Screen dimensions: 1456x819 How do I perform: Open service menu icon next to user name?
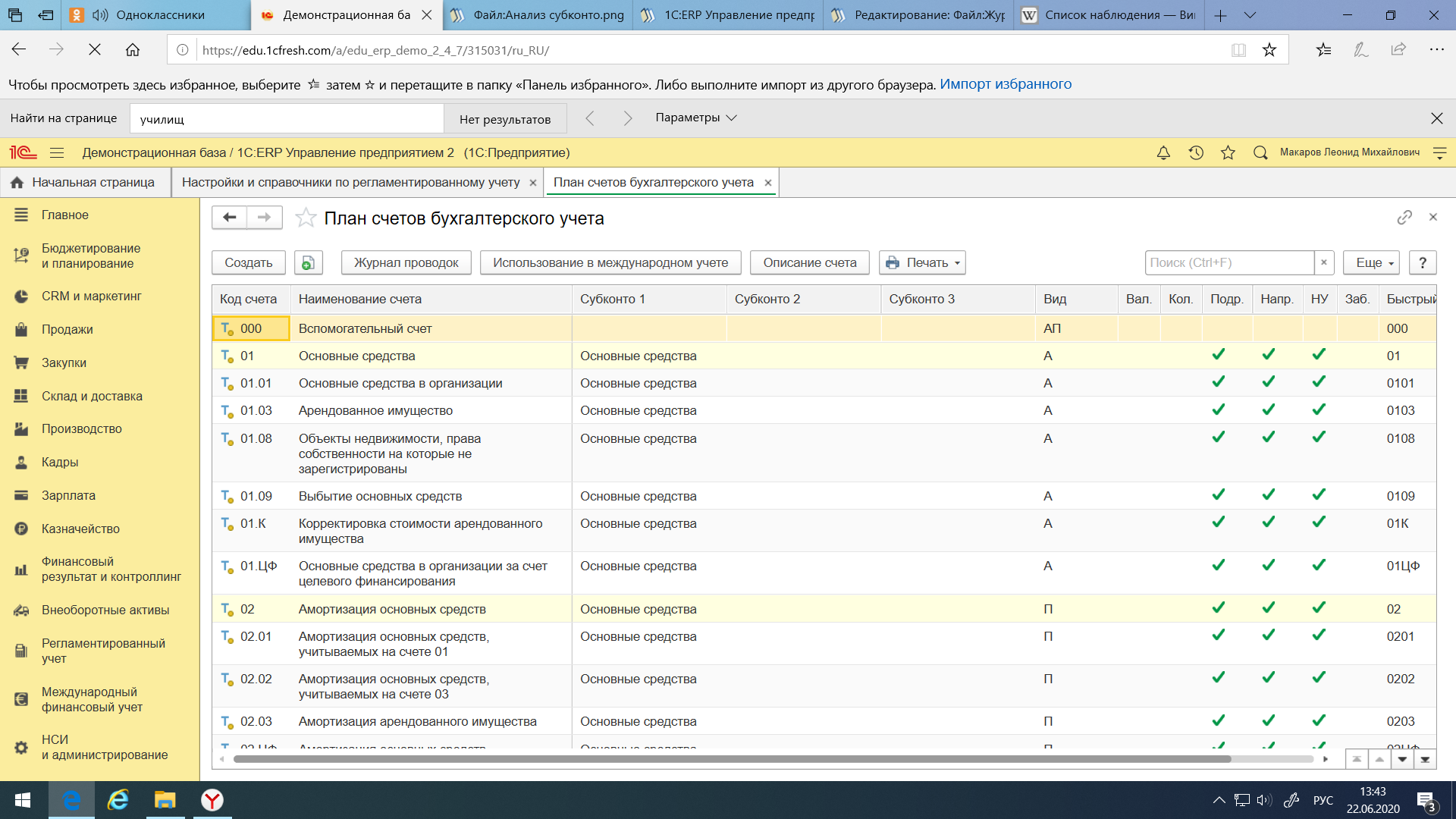click(1439, 153)
